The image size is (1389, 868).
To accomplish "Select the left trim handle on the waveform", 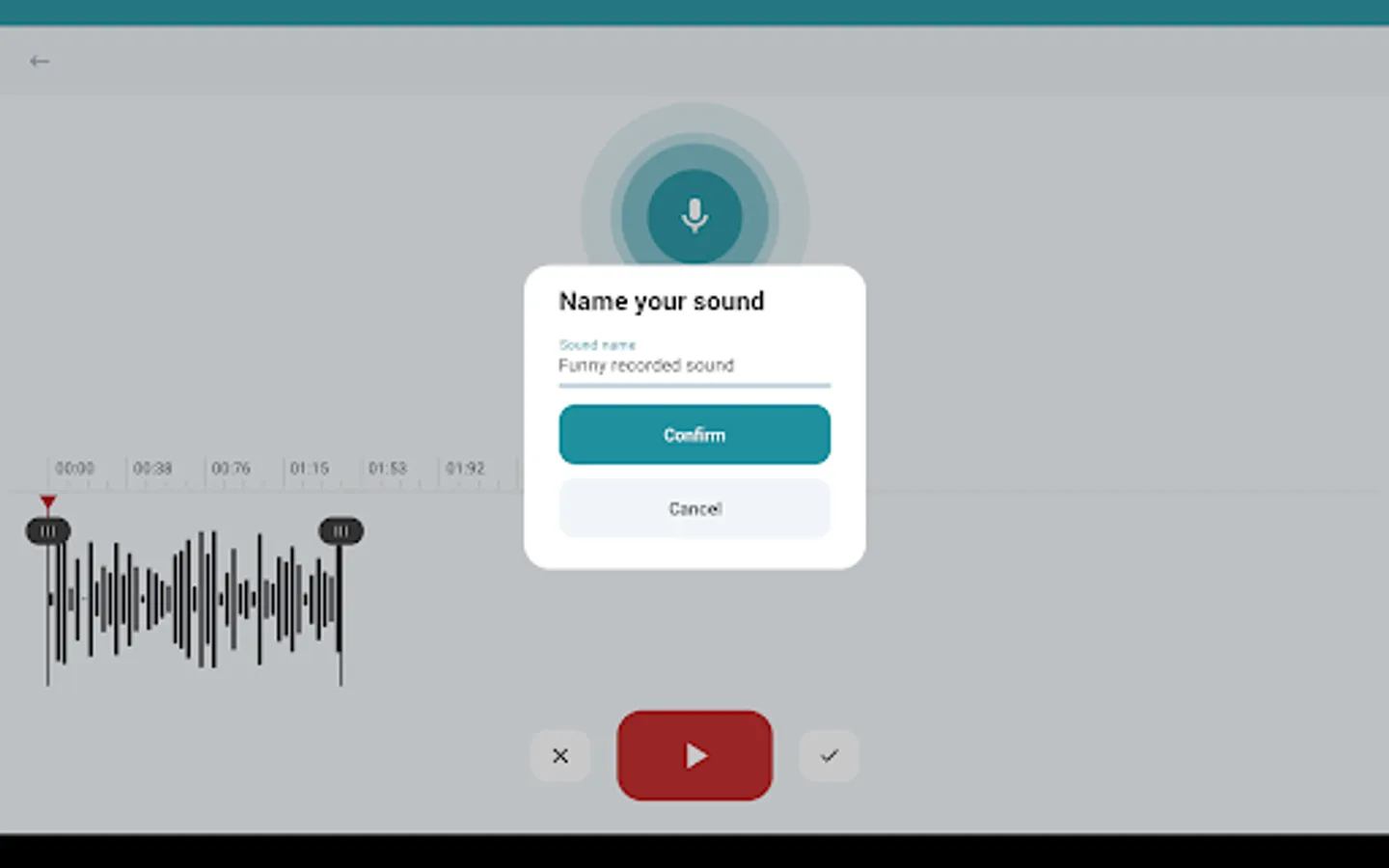I will click(48, 530).
